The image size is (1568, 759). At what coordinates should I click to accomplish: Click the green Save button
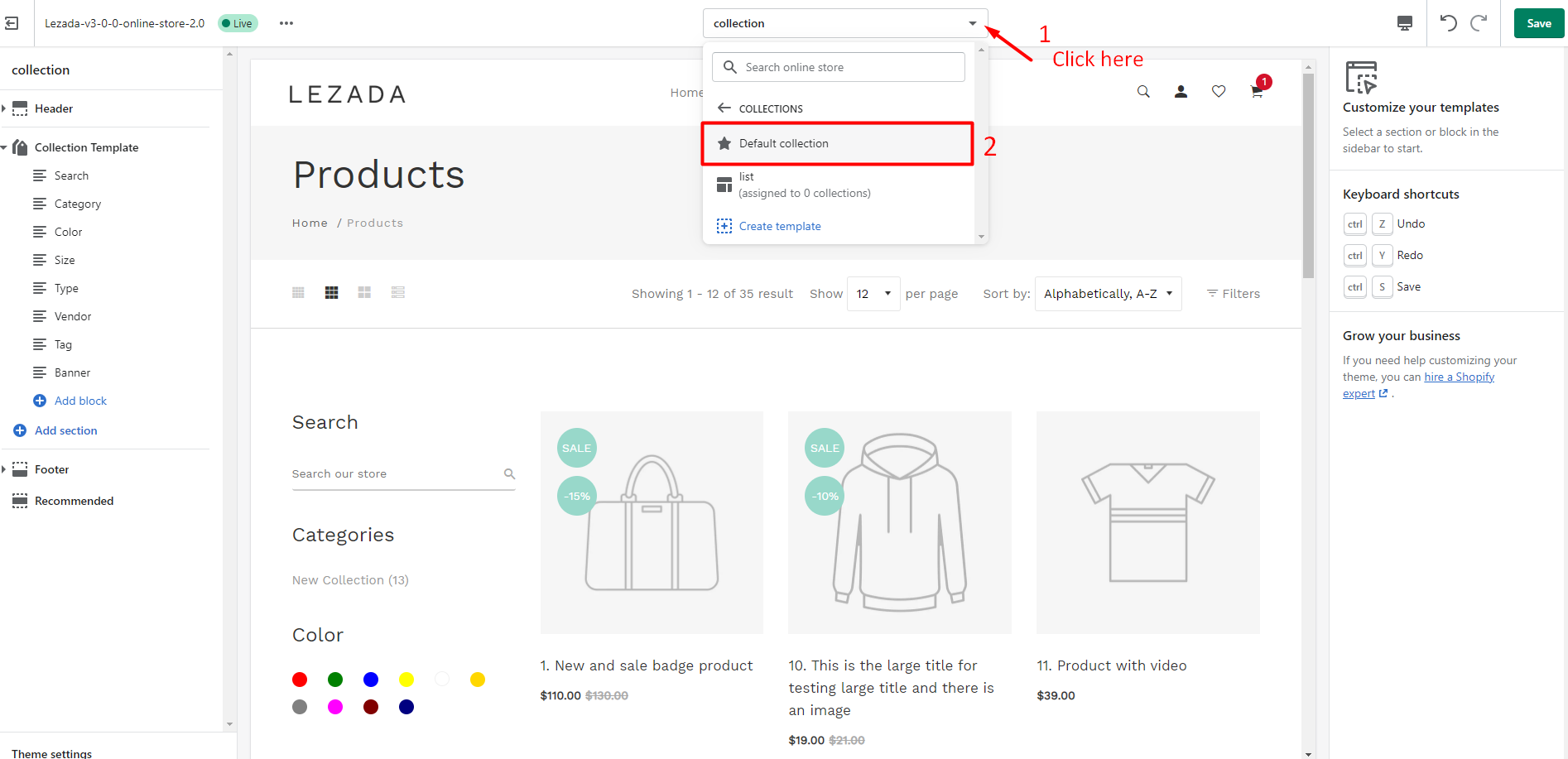point(1538,22)
